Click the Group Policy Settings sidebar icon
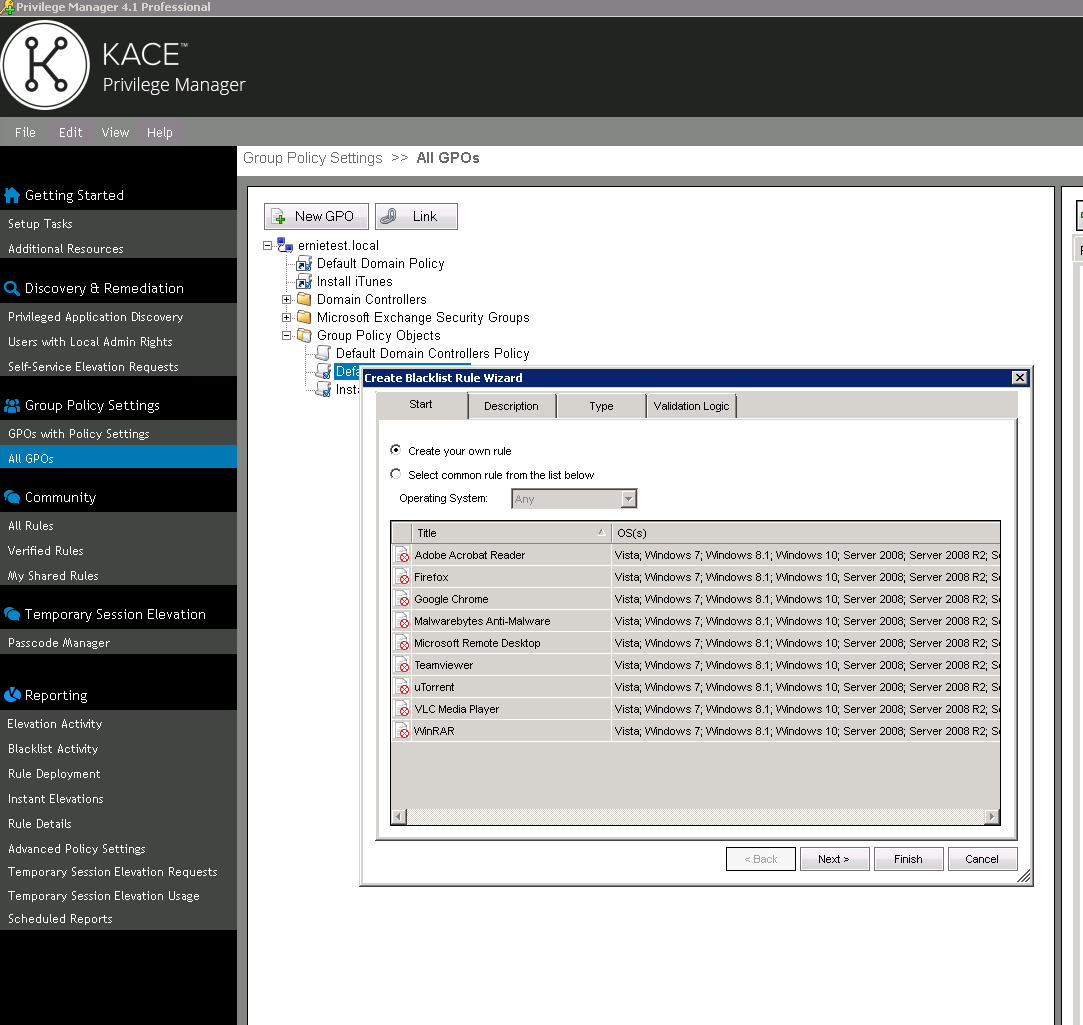 point(11,404)
